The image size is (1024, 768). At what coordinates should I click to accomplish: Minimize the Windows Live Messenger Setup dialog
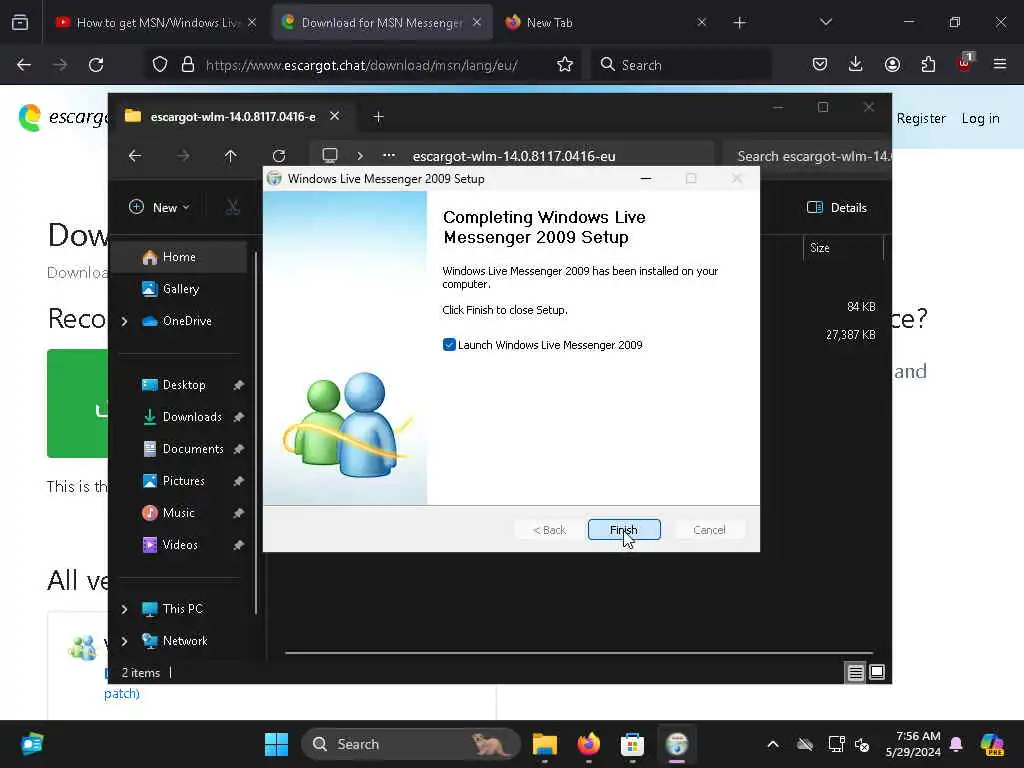[646, 178]
